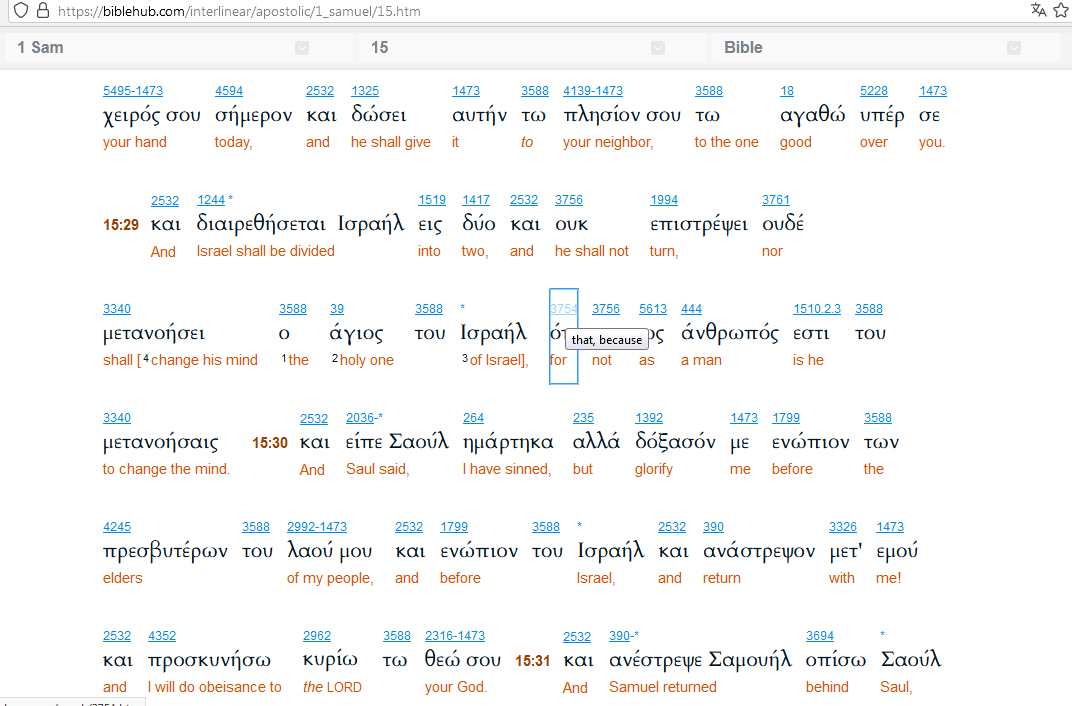This screenshot has height=706, width=1072.
Task: Click verse number 15:30
Action: 270,443
